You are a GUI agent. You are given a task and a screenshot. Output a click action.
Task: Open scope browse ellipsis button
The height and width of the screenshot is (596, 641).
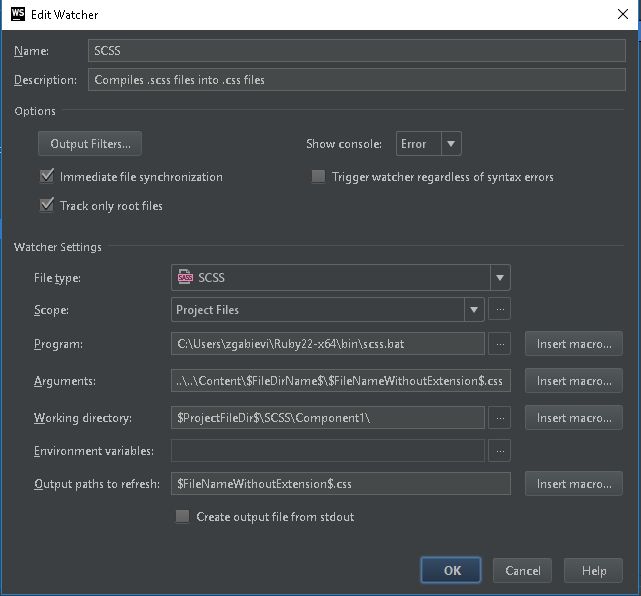500,309
